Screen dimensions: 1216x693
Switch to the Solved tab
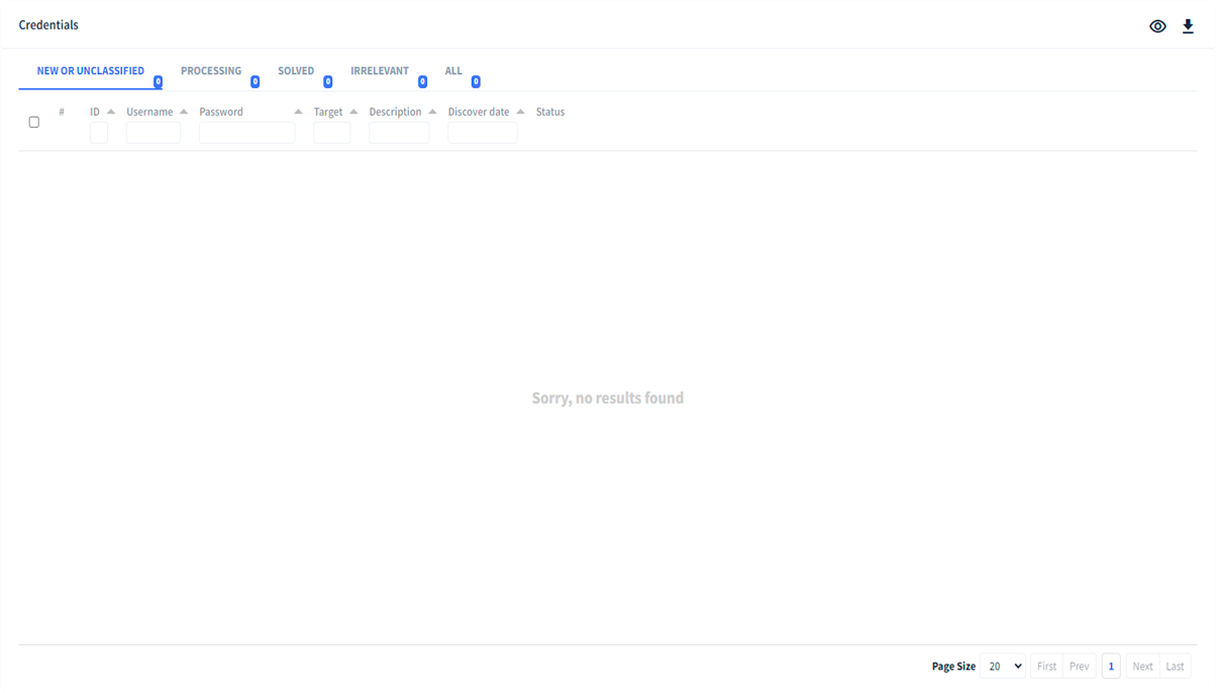[x=296, y=71]
